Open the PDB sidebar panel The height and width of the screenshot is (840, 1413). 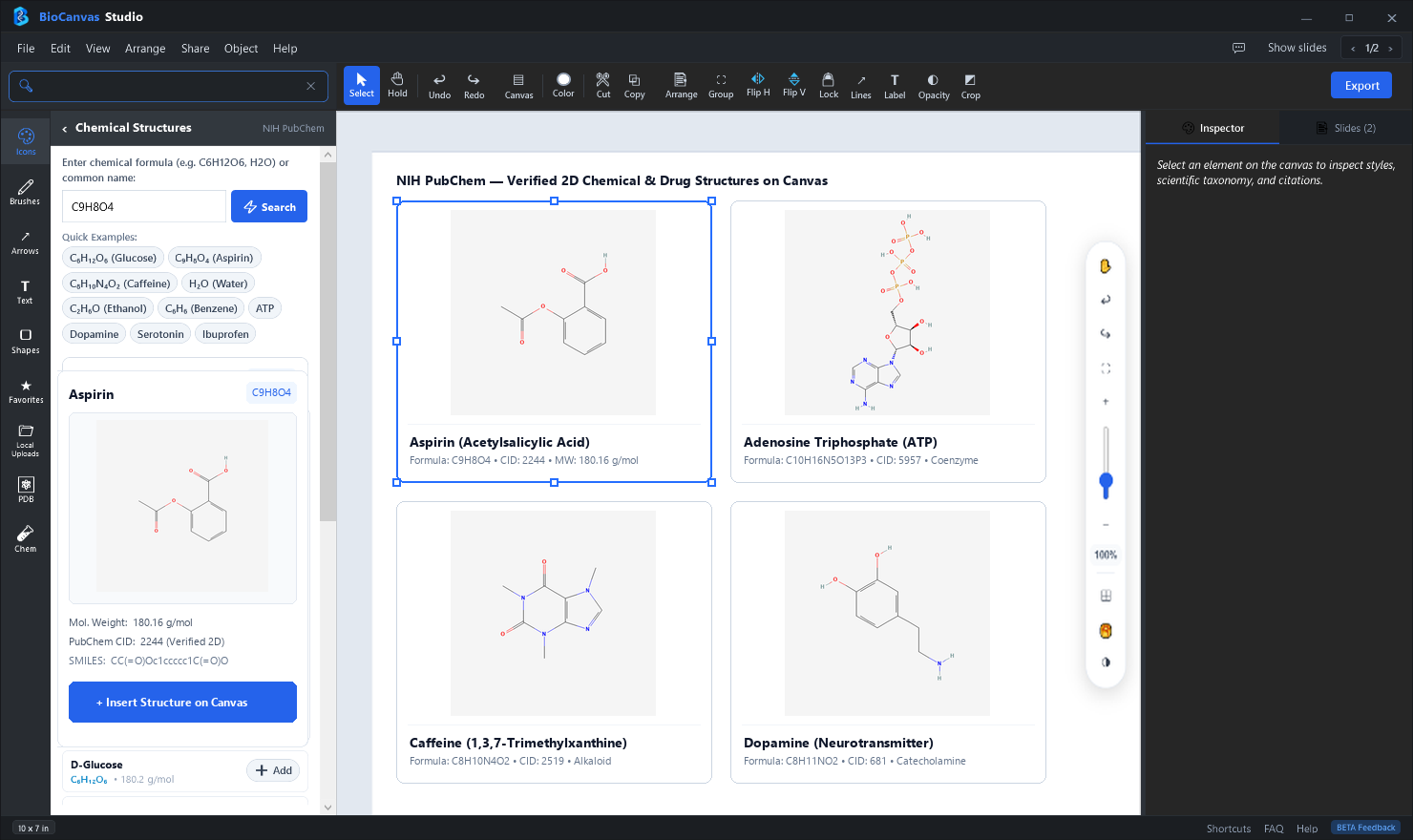(26, 490)
